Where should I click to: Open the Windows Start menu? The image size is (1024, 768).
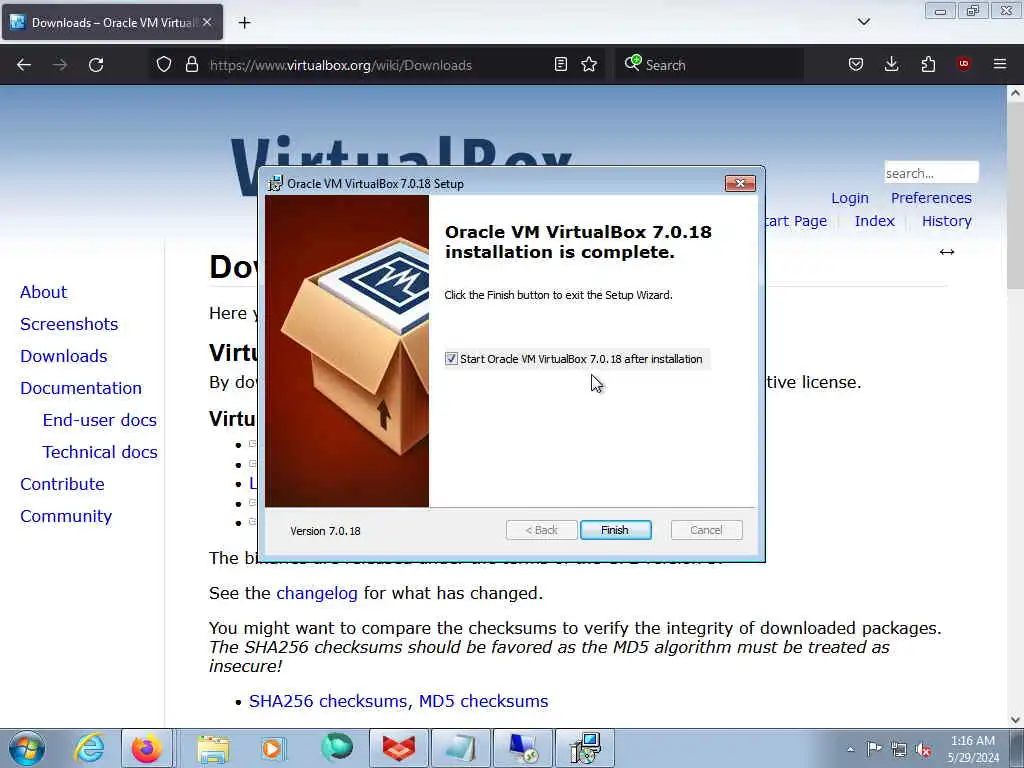pyautogui.click(x=27, y=748)
